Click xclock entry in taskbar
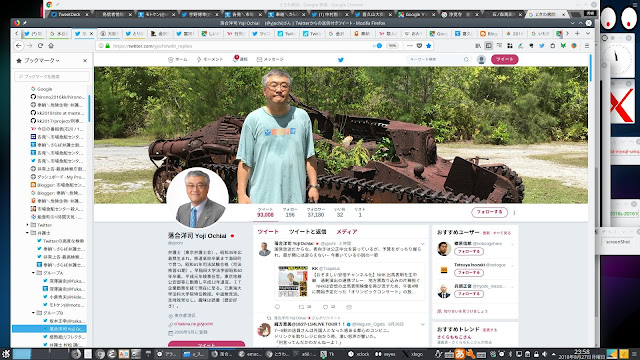Viewport: 640px width, 360px height. pyautogui.click(x=359, y=354)
